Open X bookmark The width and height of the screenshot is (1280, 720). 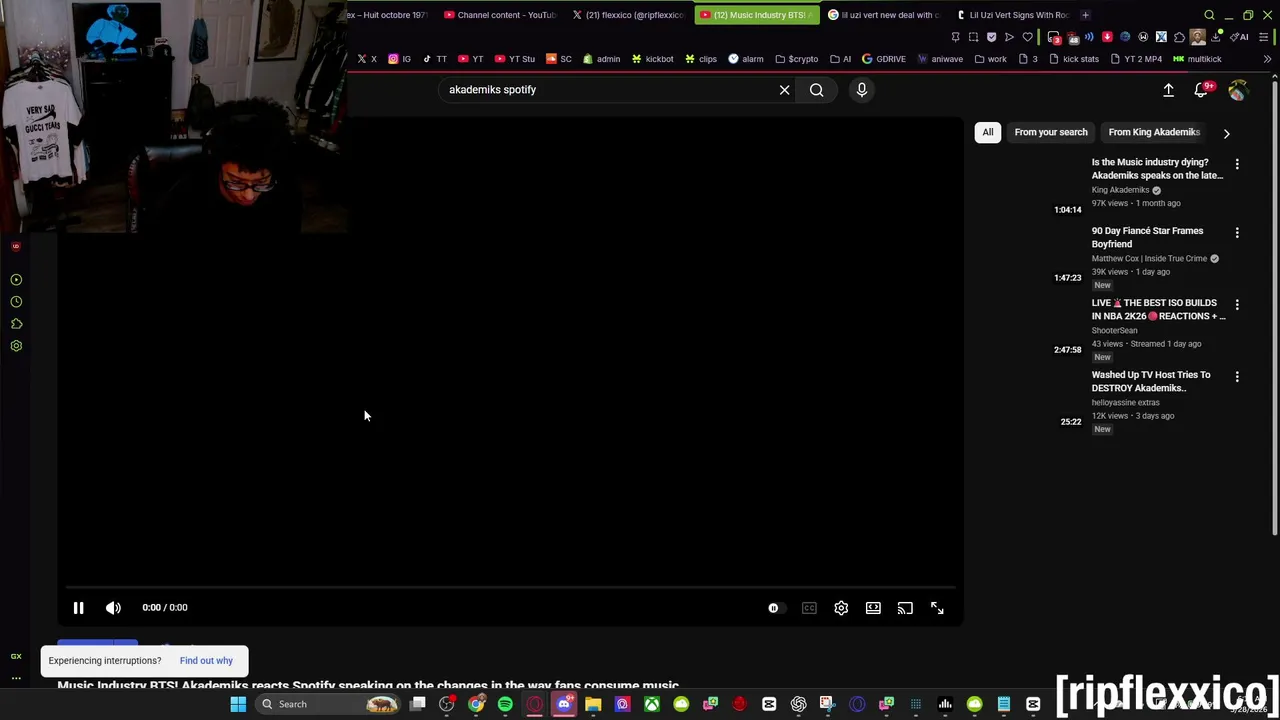pyautogui.click(x=367, y=59)
